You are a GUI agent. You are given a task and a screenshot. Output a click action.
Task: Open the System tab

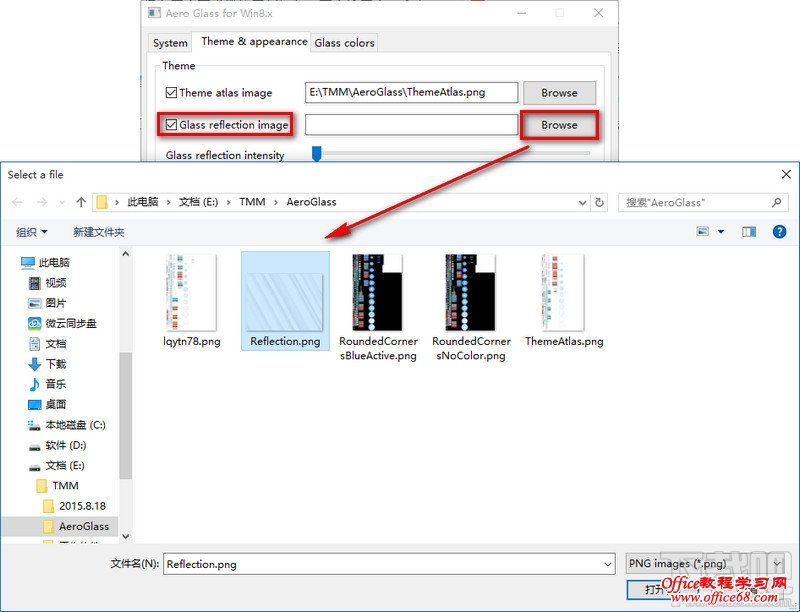coord(169,43)
